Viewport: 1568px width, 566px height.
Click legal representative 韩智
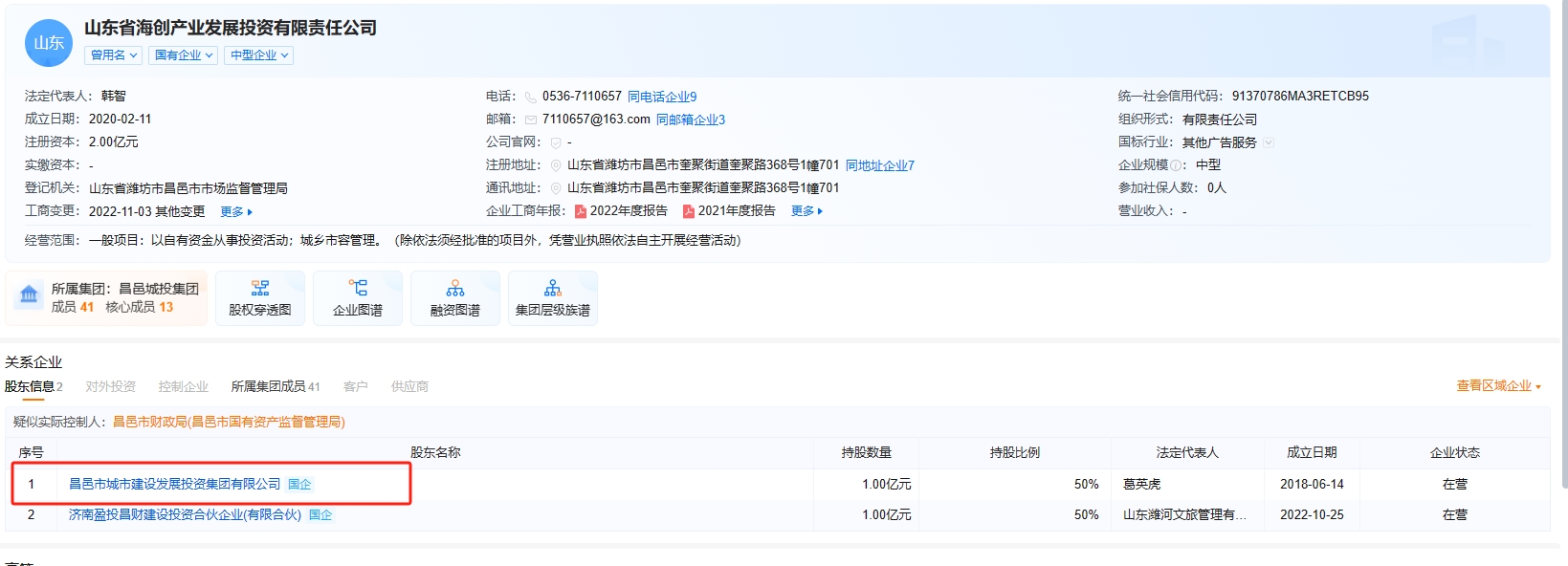(x=114, y=97)
